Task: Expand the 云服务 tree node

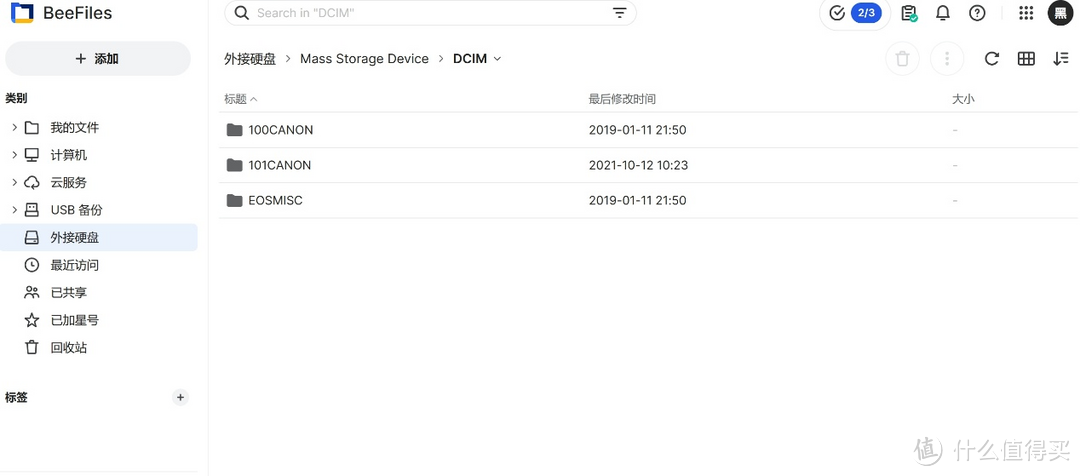Action: [14, 183]
